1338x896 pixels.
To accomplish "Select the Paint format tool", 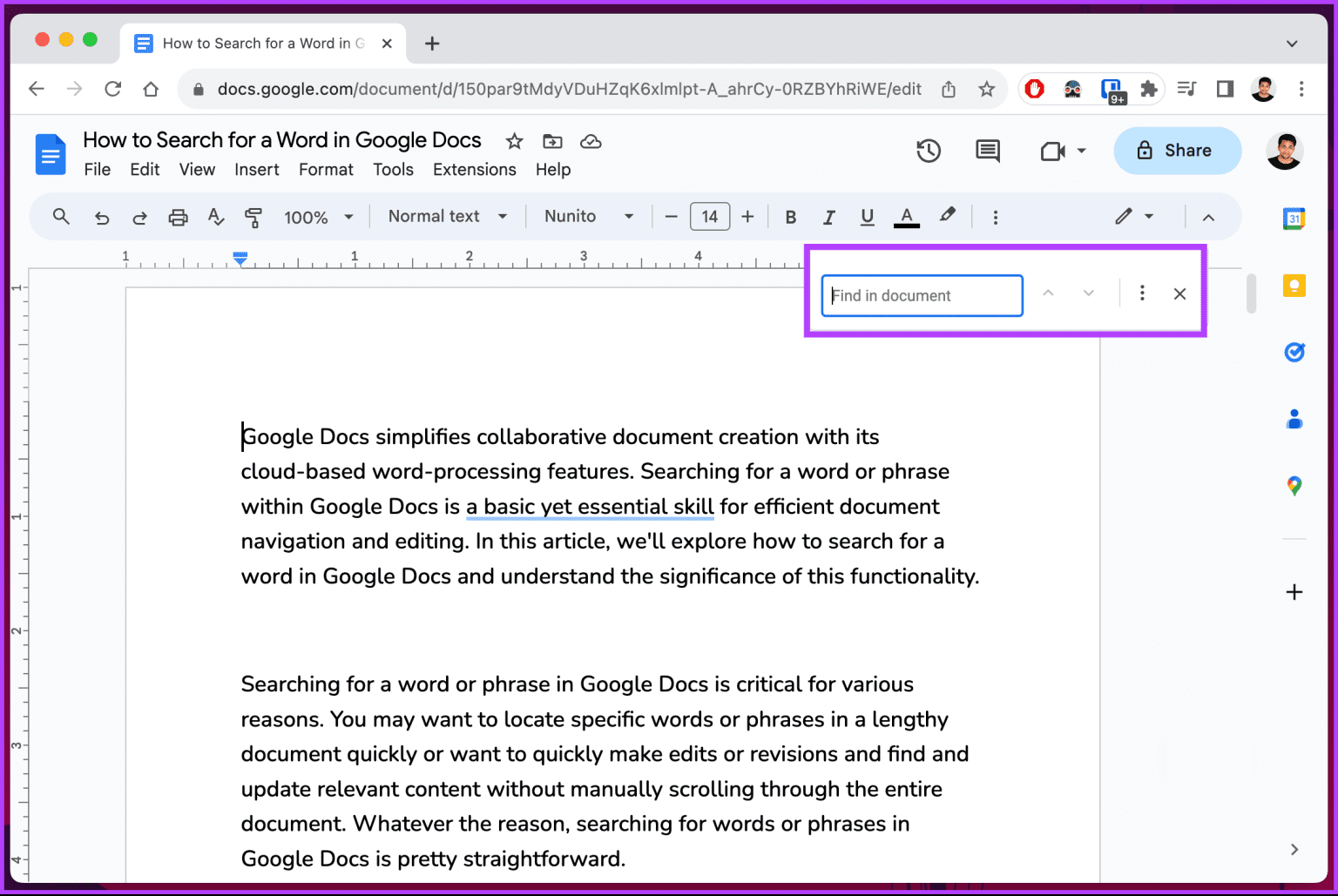I will [x=253, y=216].
